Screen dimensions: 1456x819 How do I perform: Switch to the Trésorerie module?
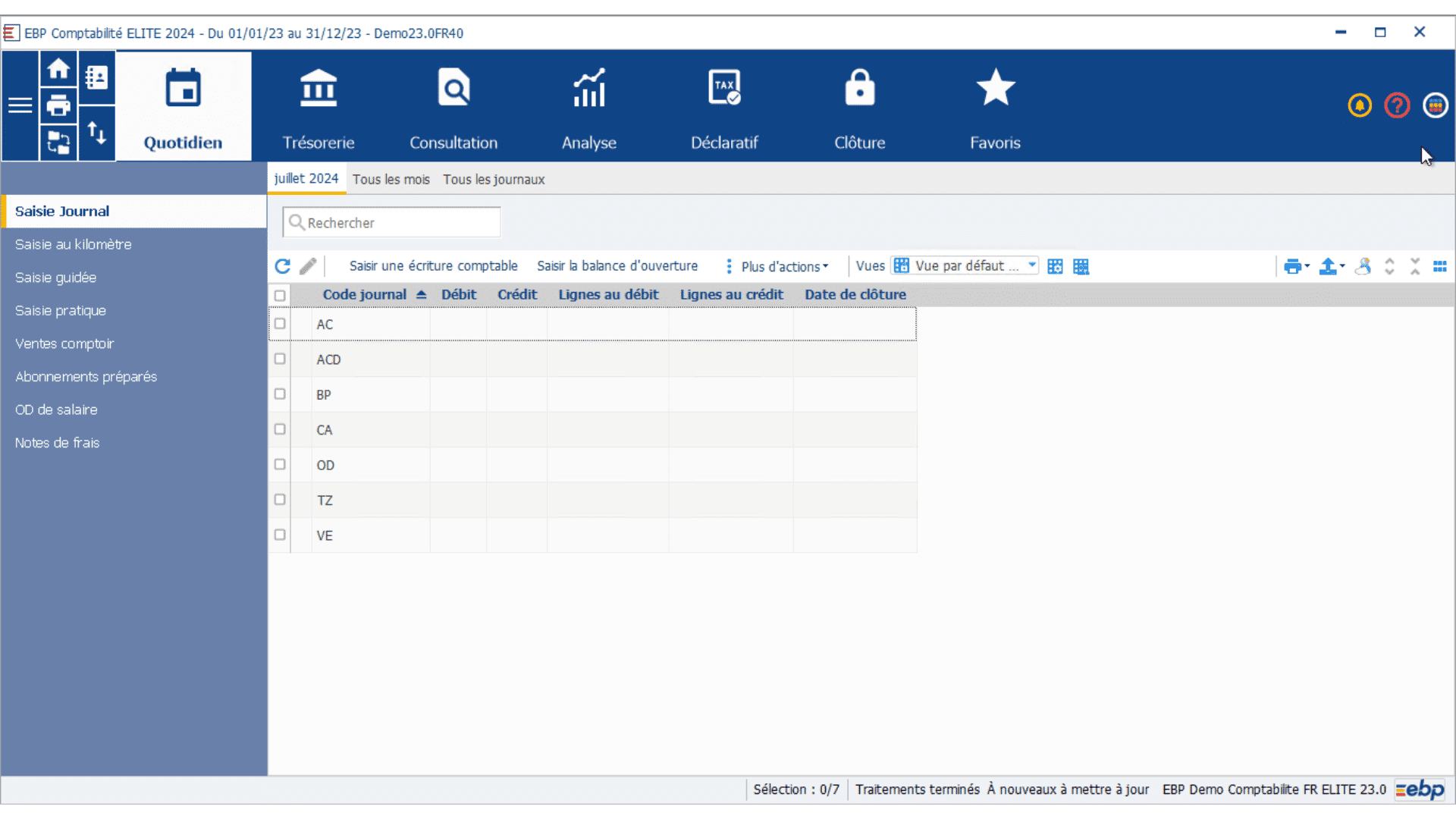(x=318, y=106)
